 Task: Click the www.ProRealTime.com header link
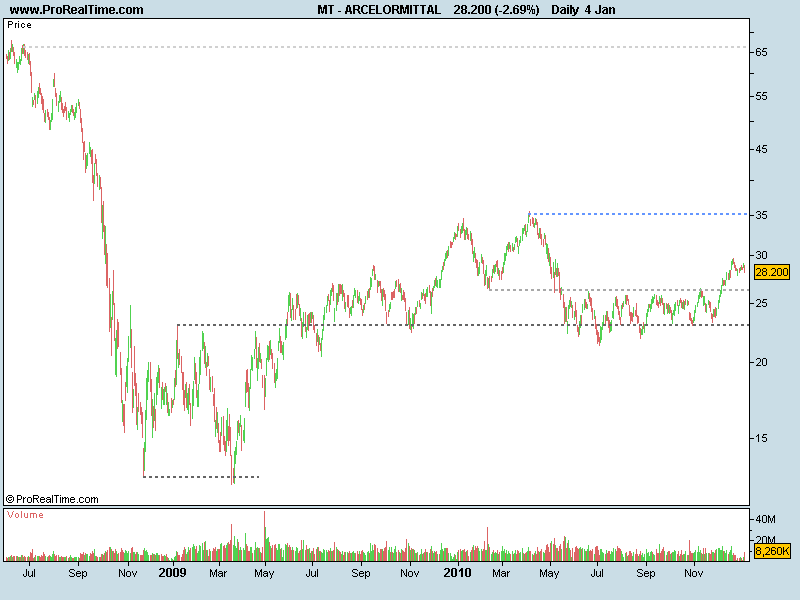(77, 10)
